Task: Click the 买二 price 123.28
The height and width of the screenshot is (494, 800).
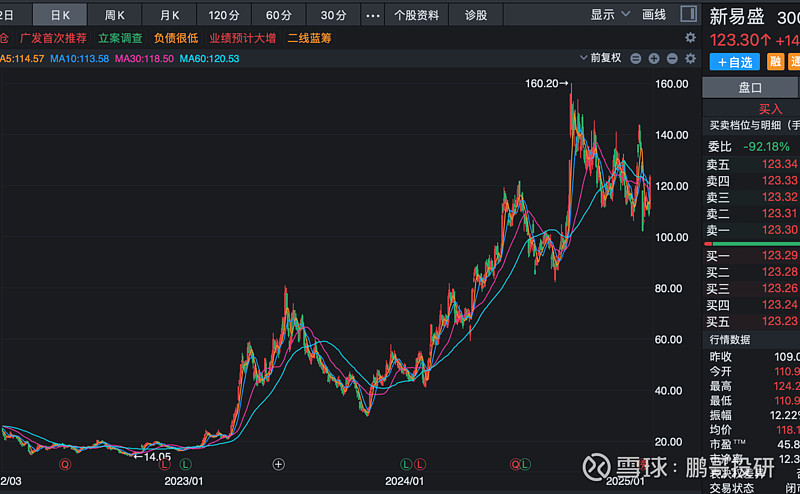Action: point(779,271)
